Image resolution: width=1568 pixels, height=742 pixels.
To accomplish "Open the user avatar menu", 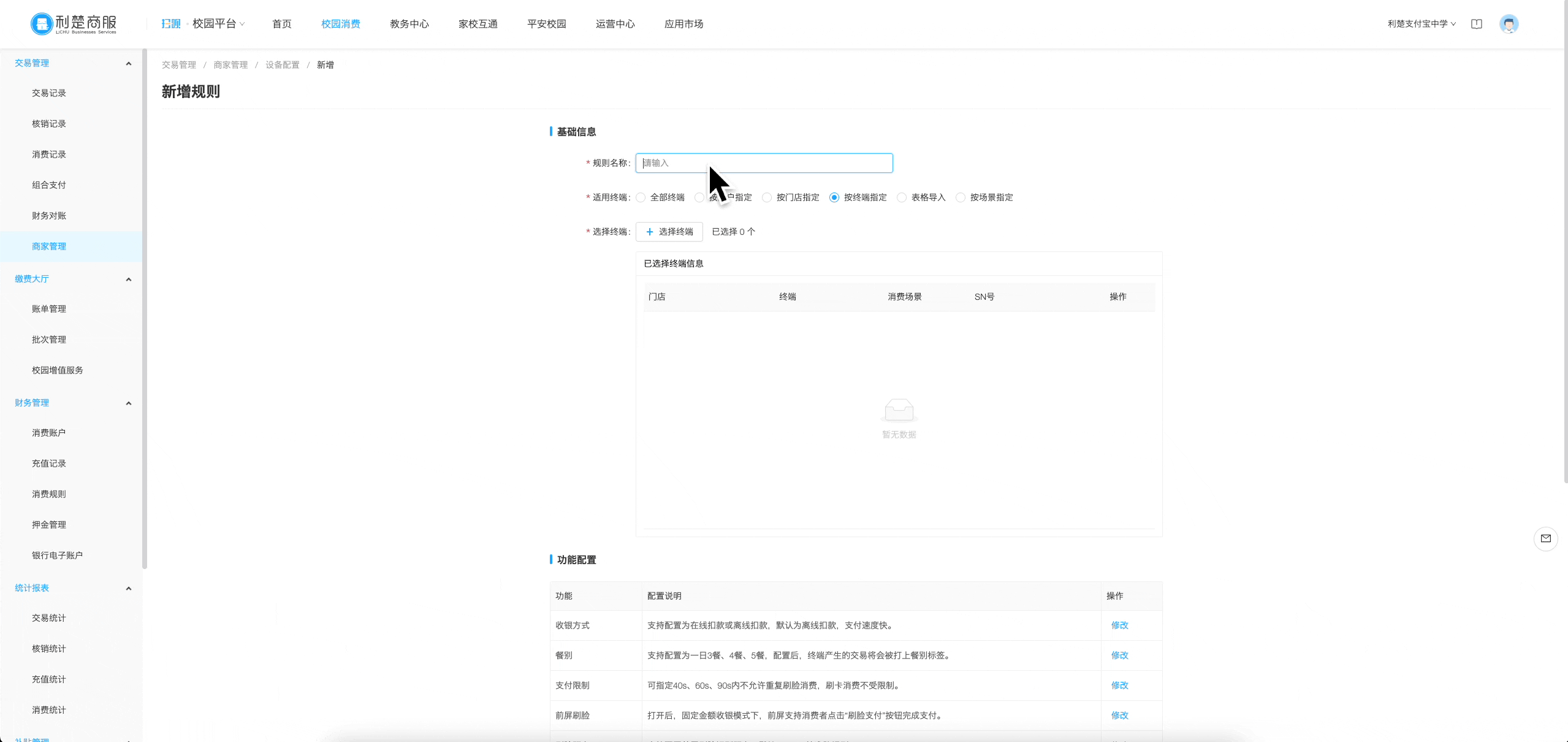I will (1509, 24).
